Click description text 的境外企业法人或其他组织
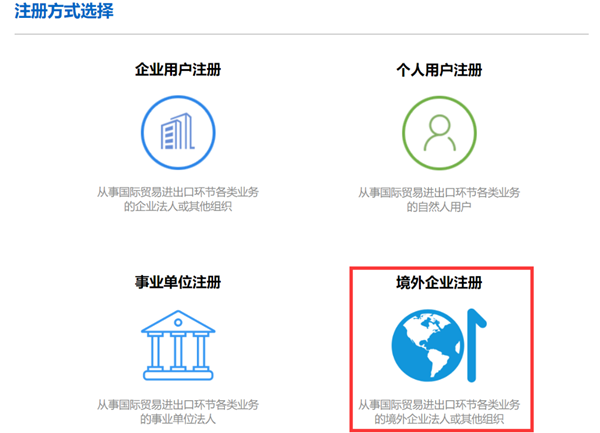 click(439, 419)
